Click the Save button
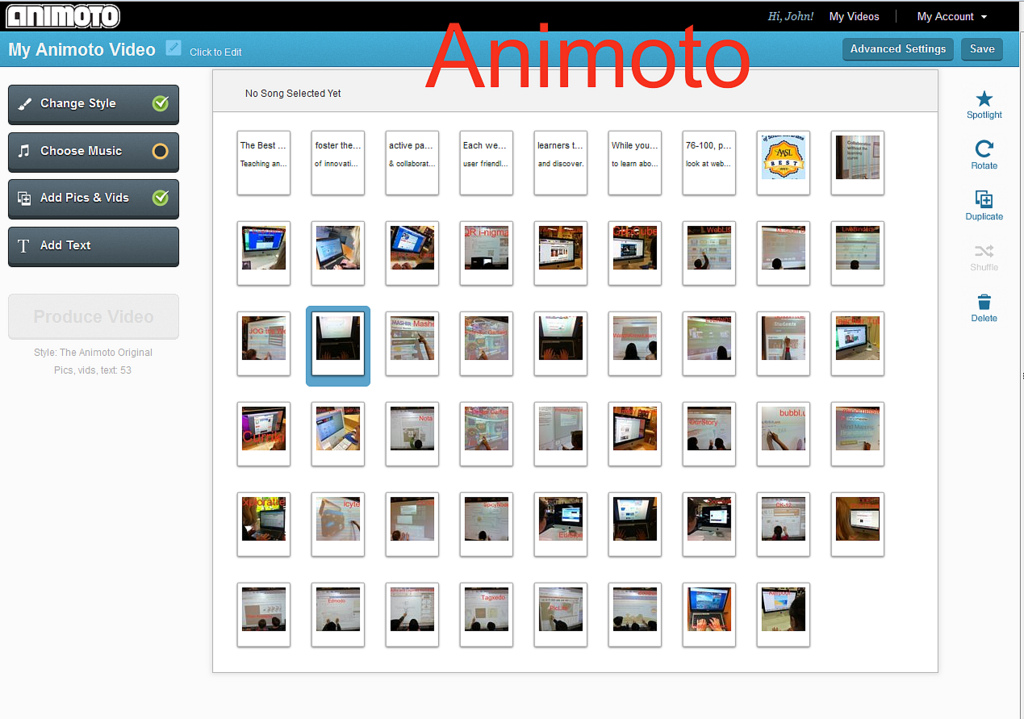Image resolution: width=1024 pixels, height=719 pixels. [x=981, y=49]
